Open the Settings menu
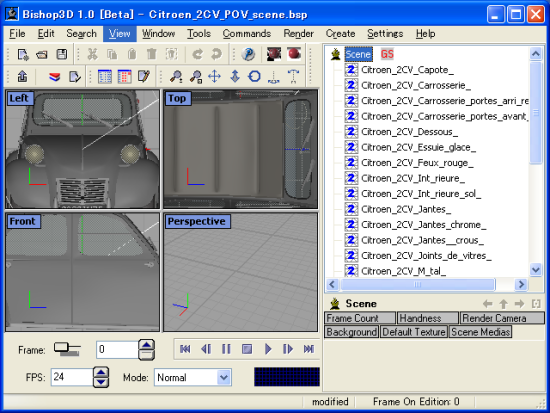 (385, 34)
